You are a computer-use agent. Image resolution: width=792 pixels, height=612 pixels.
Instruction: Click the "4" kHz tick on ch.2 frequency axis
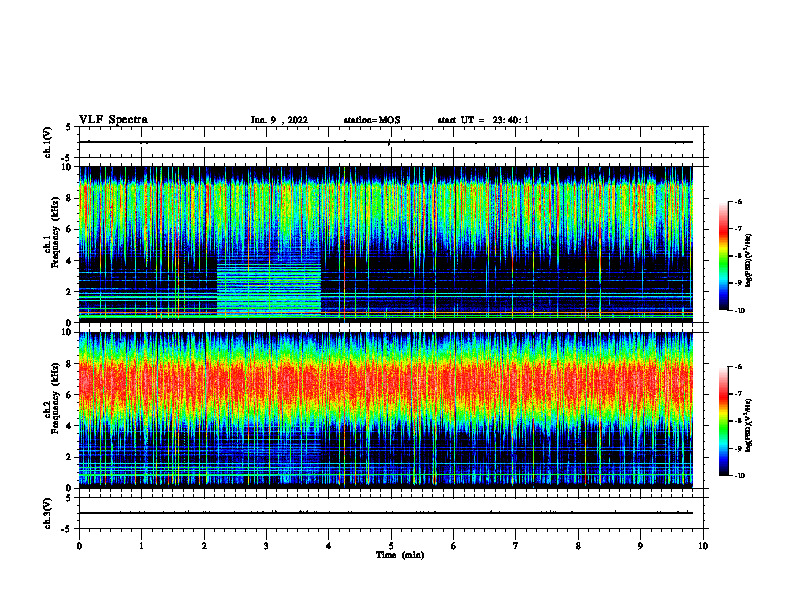click(70, 426)
